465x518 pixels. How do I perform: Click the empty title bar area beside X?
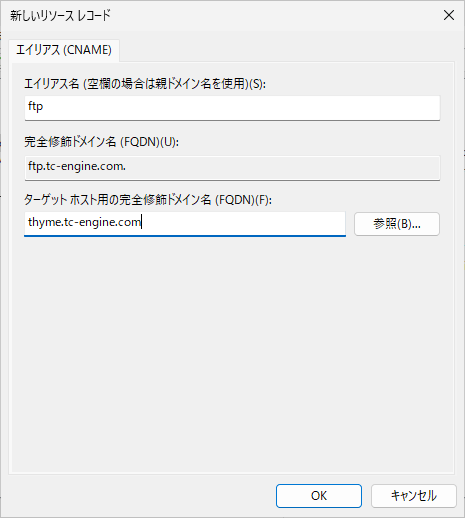pos(273,15)
